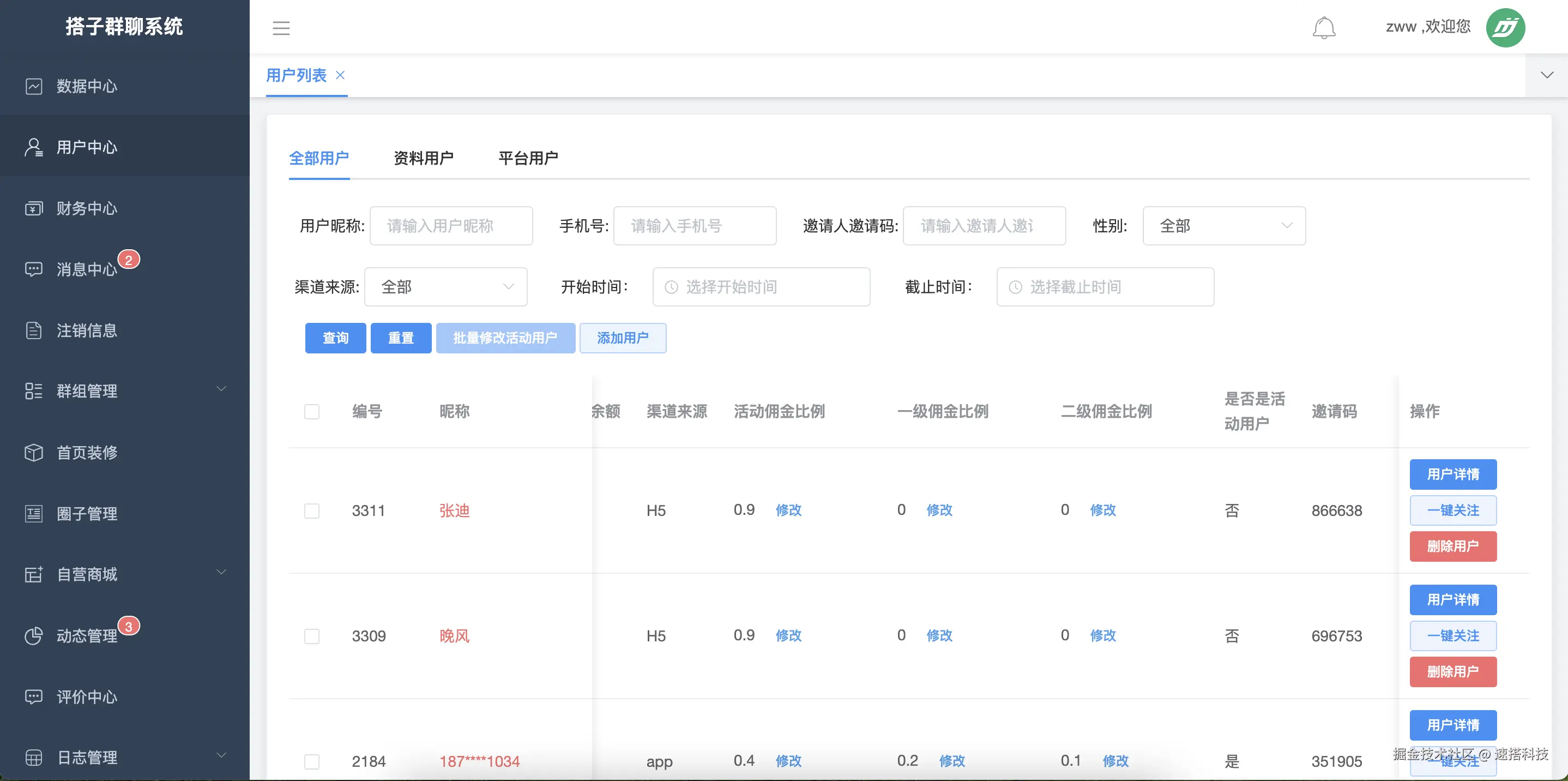
Task: Click the 查询 search button
Action: [x=335, y=338]
